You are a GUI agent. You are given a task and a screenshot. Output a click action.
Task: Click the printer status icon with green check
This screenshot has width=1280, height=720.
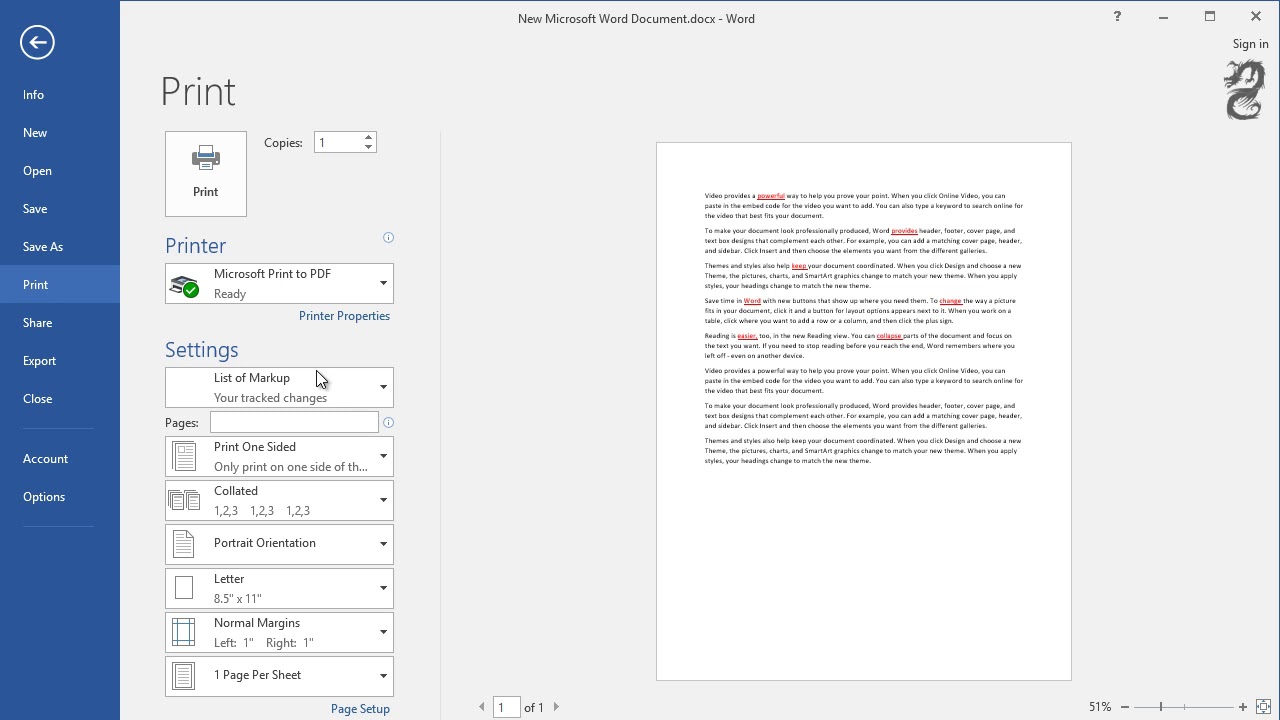tap(184, 286)
